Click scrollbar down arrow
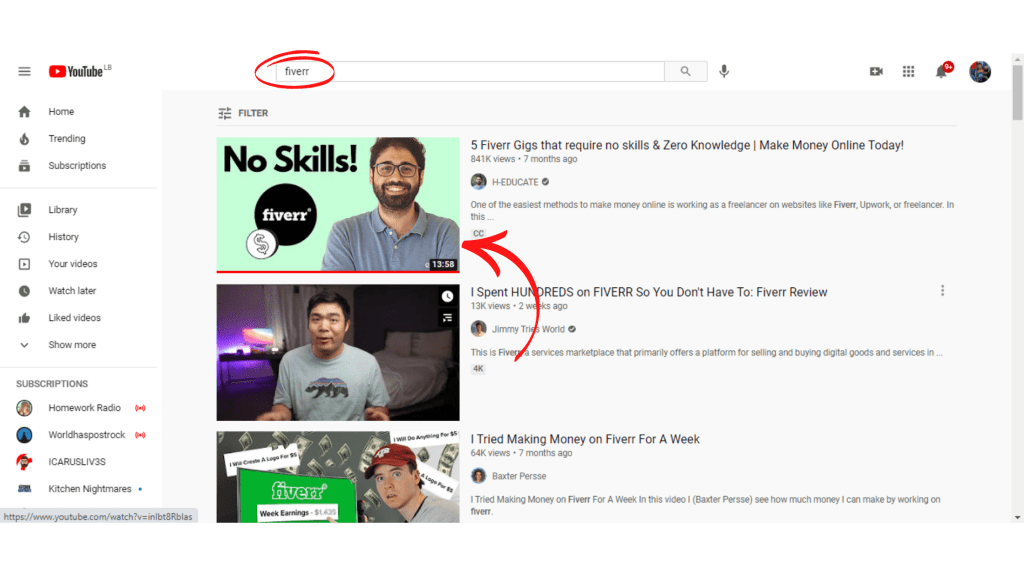 pyautogui.click(x=1017, y=517)
